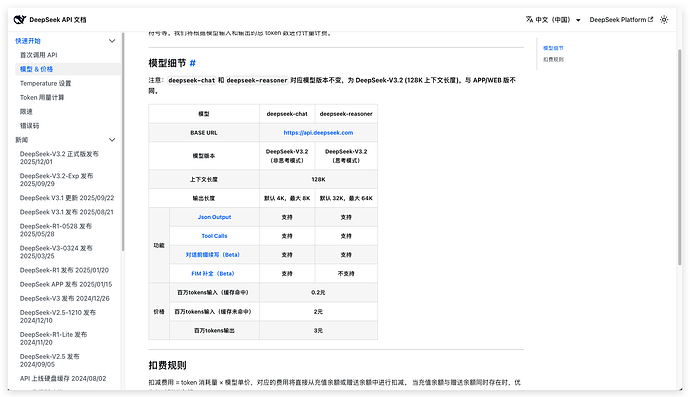Click the deepseek-reasoner column header
690x397 pixels.
tap(346, 114)
